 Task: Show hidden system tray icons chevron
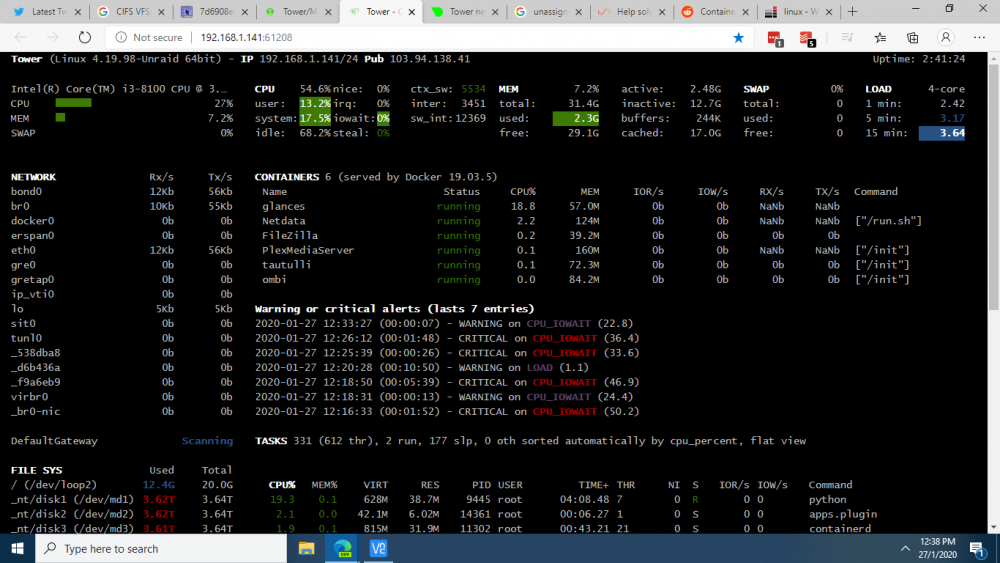pyautogui.click(x=905, y=548)
